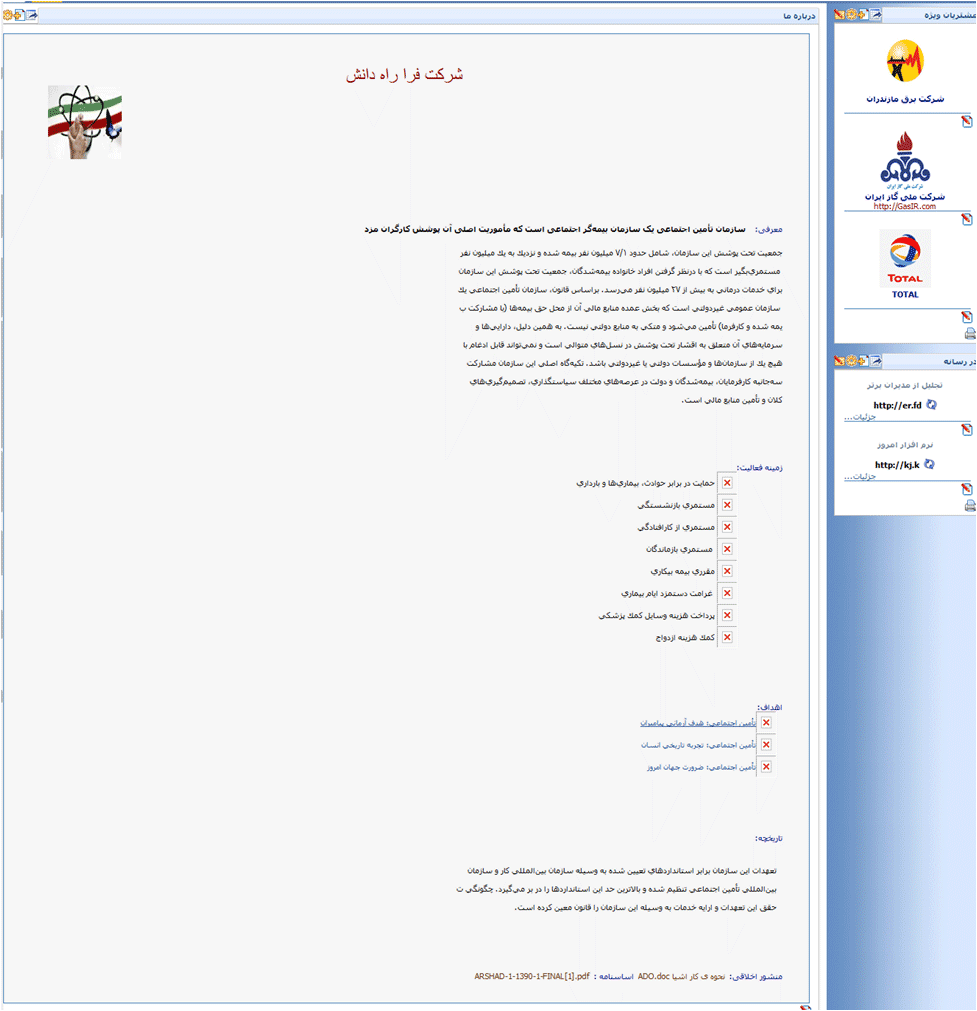The height and width of the screenshot is (1011, 977).
Task: Click edit pencil icon below http://er.fd details
Action: coord(967,429)
